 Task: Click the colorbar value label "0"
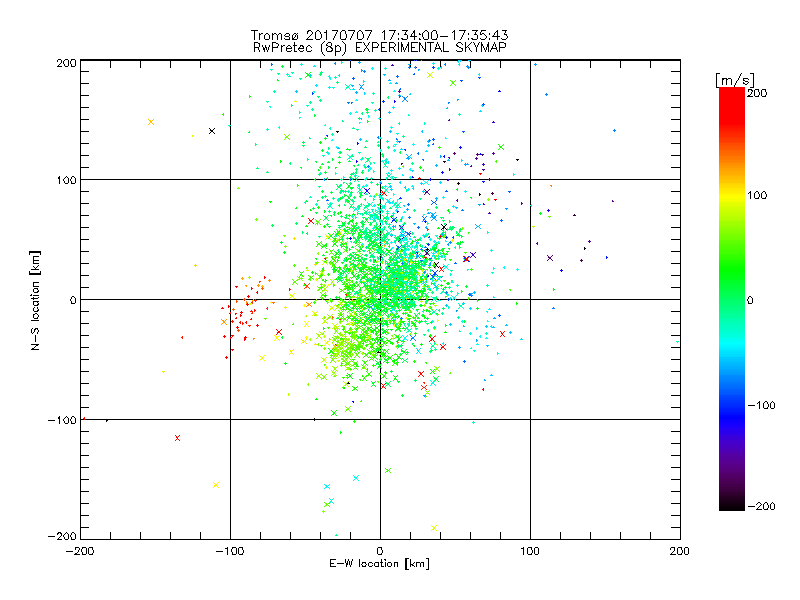750,300
